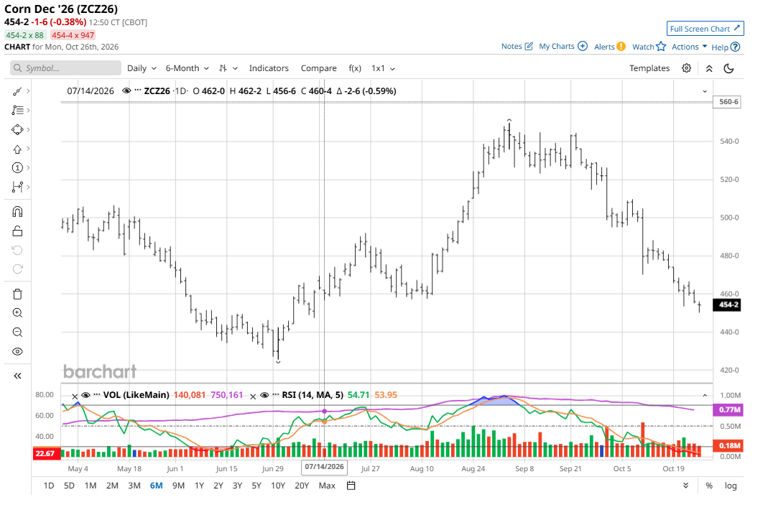Toggle dark mode moon icon
Image resolution: width=768 pixels, height=505 pixels.
(x=729, y=69)
